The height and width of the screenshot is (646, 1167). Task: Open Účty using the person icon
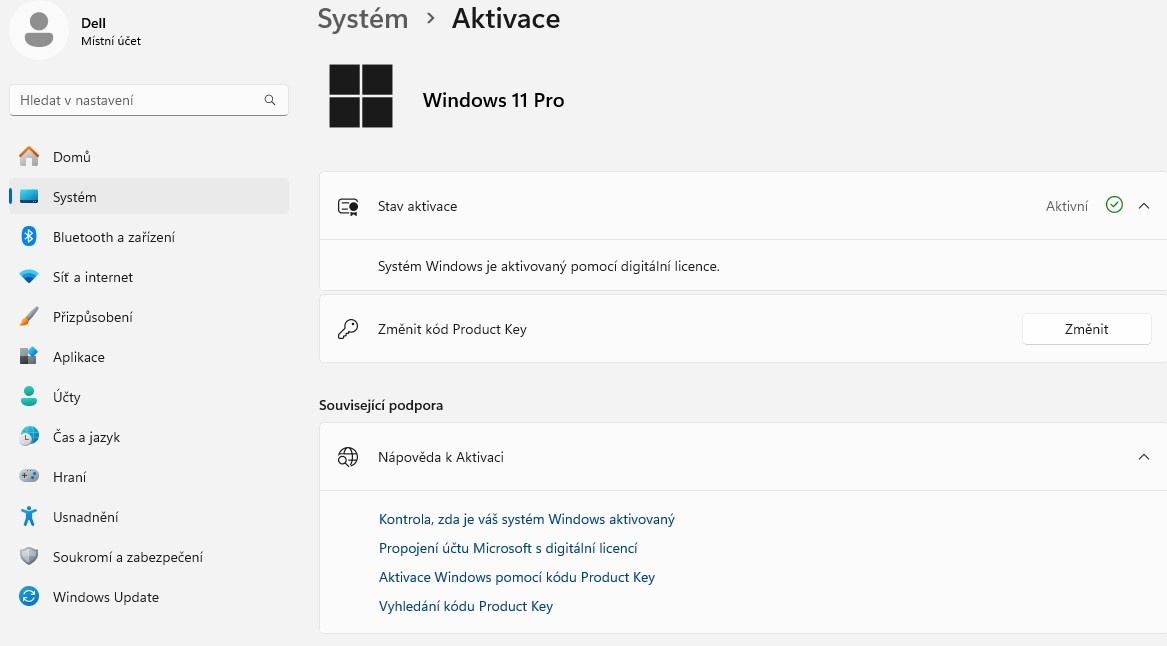click(x=29, y=397)
